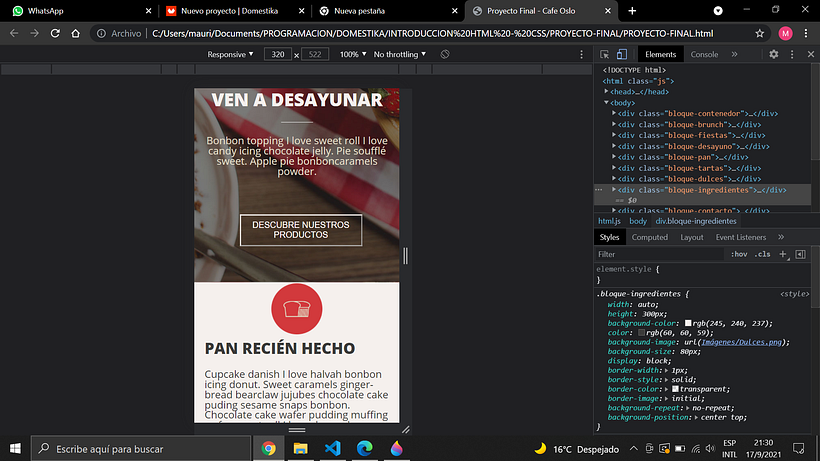This screenshot has width=820, height=461.
Task: Expand the bloque-pan div
Action: 614,157
